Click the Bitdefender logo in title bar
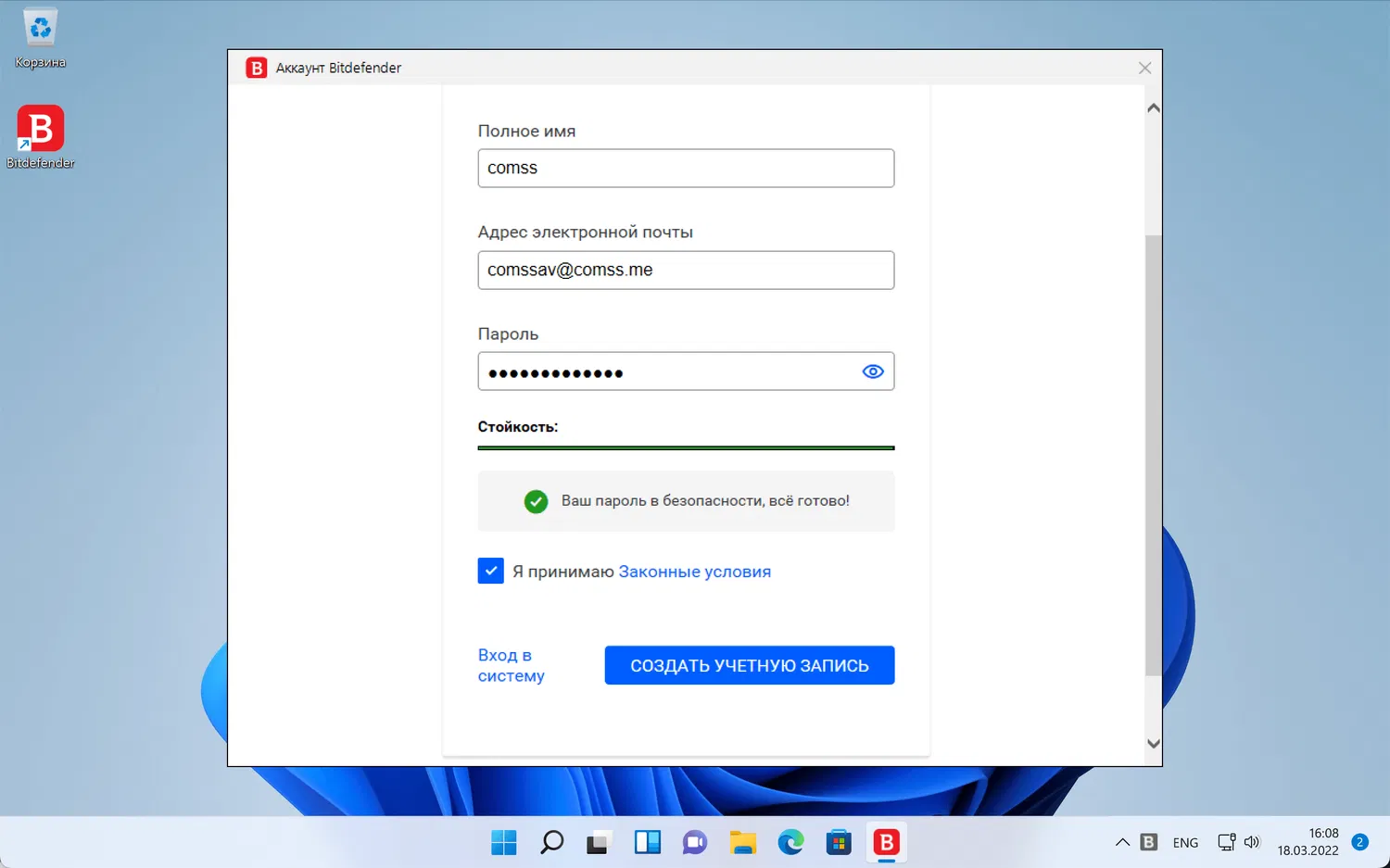This screenshot has height=868, width=1390. pyautogui.click(x=256, y=68)
